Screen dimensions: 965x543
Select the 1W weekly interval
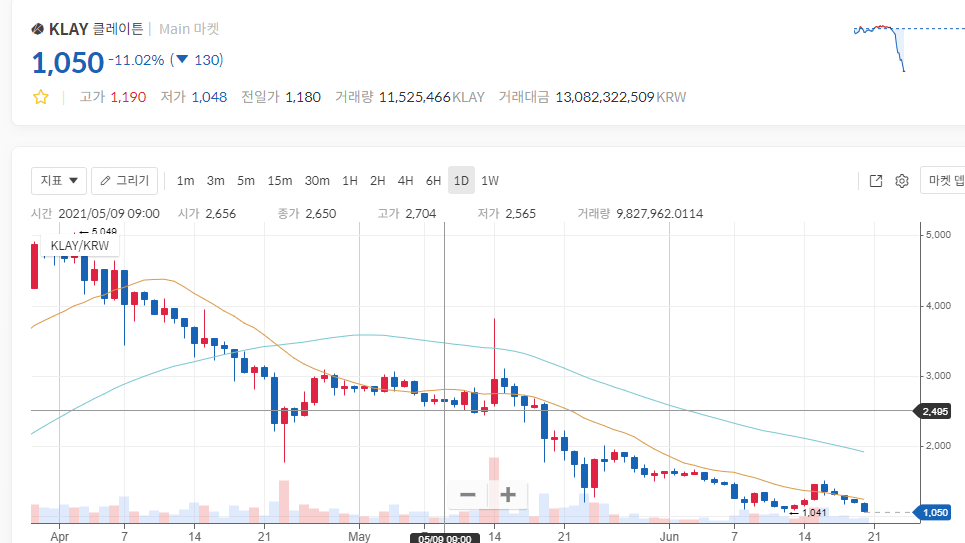(x=490, y=181)
